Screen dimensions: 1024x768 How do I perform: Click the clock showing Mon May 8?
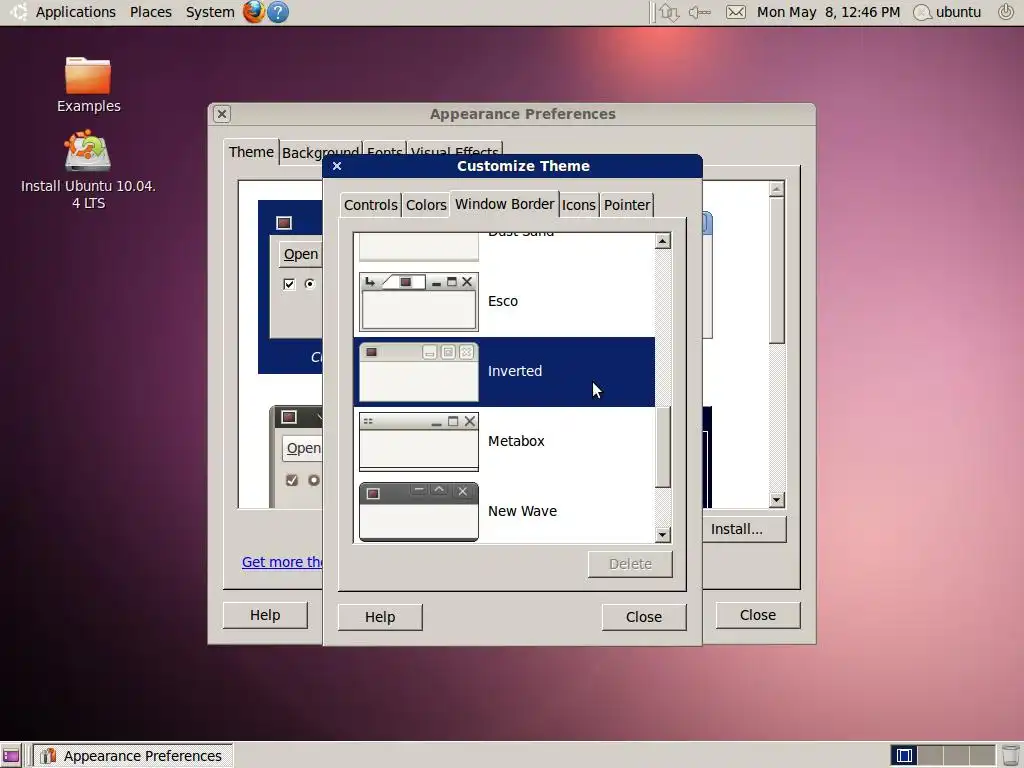828,12
